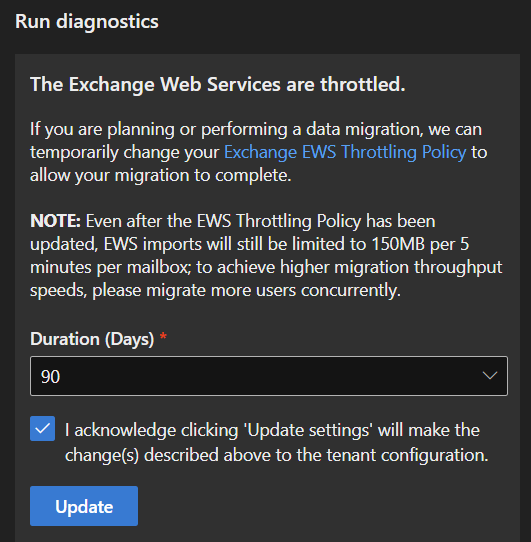The width and height of the screenshot is (531, 542).
Task: Uncheck the acknowledge tenant configuration checkbox
Action: point(43,429)
